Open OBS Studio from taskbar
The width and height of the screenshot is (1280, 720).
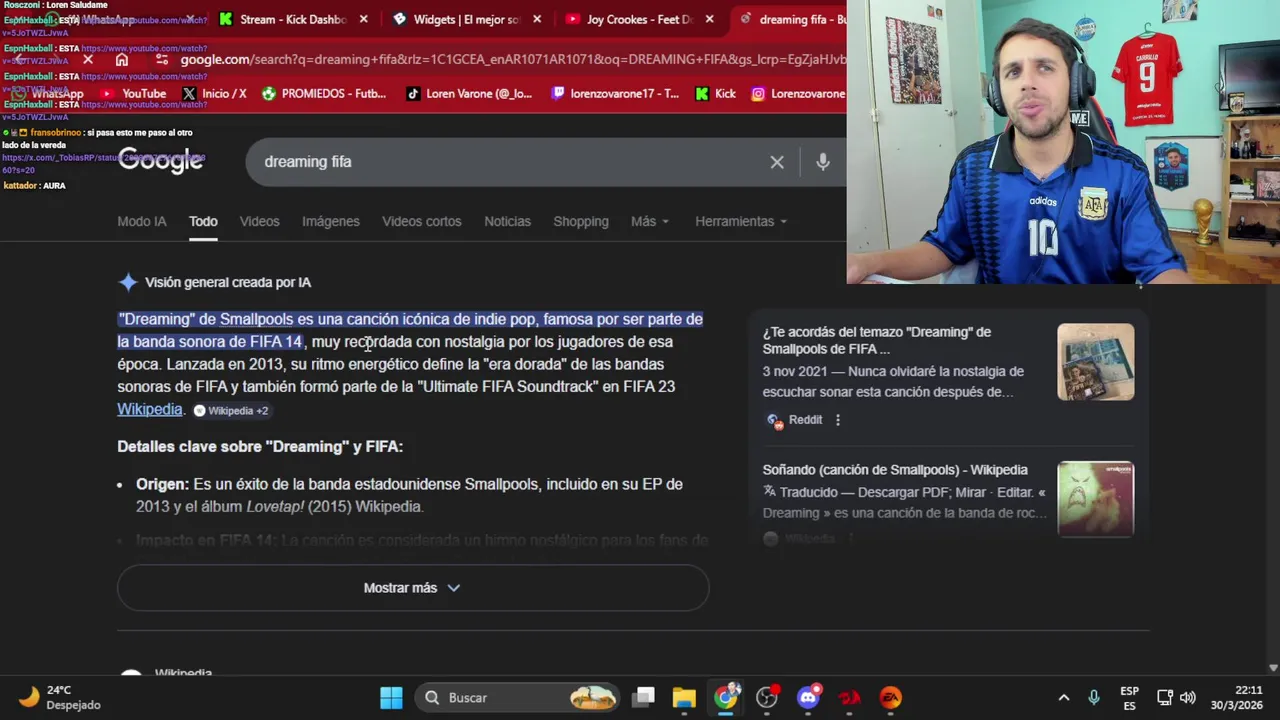pos(767,697)
